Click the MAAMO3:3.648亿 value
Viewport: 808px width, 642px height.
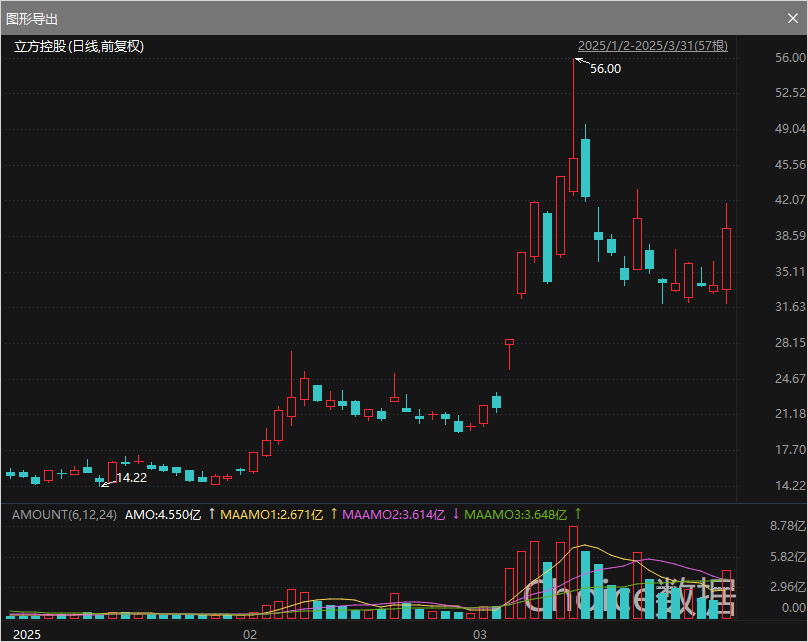coord(516,515)
